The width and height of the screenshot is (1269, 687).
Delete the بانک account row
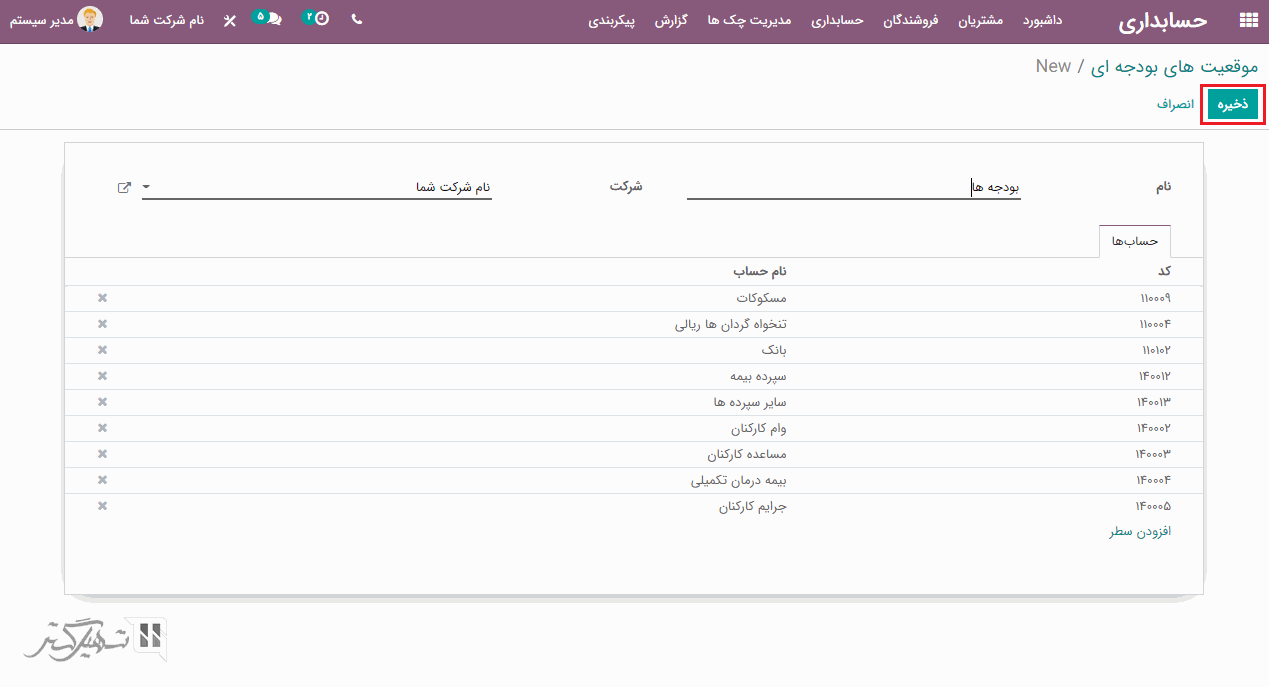click(x=102, y=350)
